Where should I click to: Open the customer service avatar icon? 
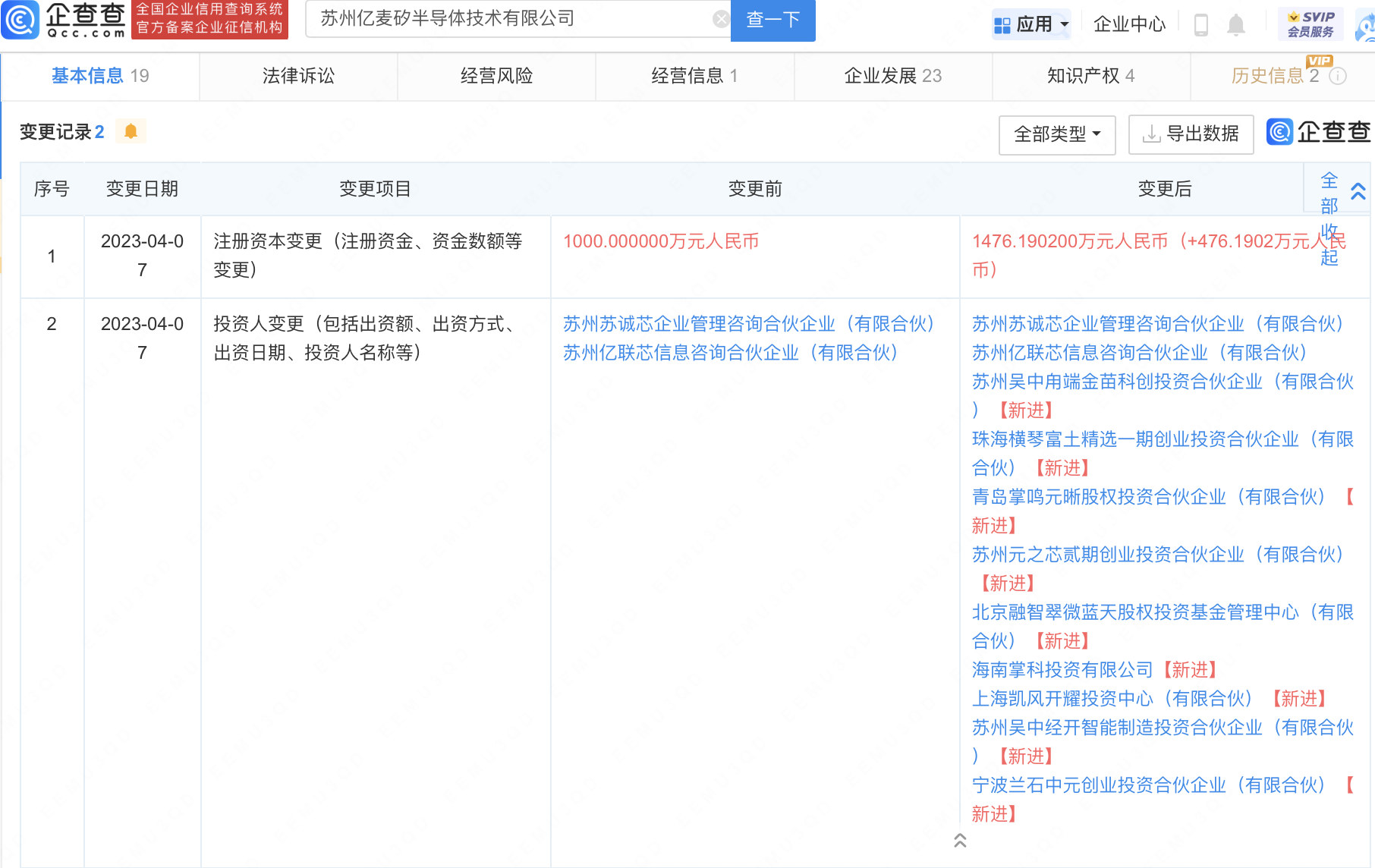pyautogui.click(x=1366, y=26)
